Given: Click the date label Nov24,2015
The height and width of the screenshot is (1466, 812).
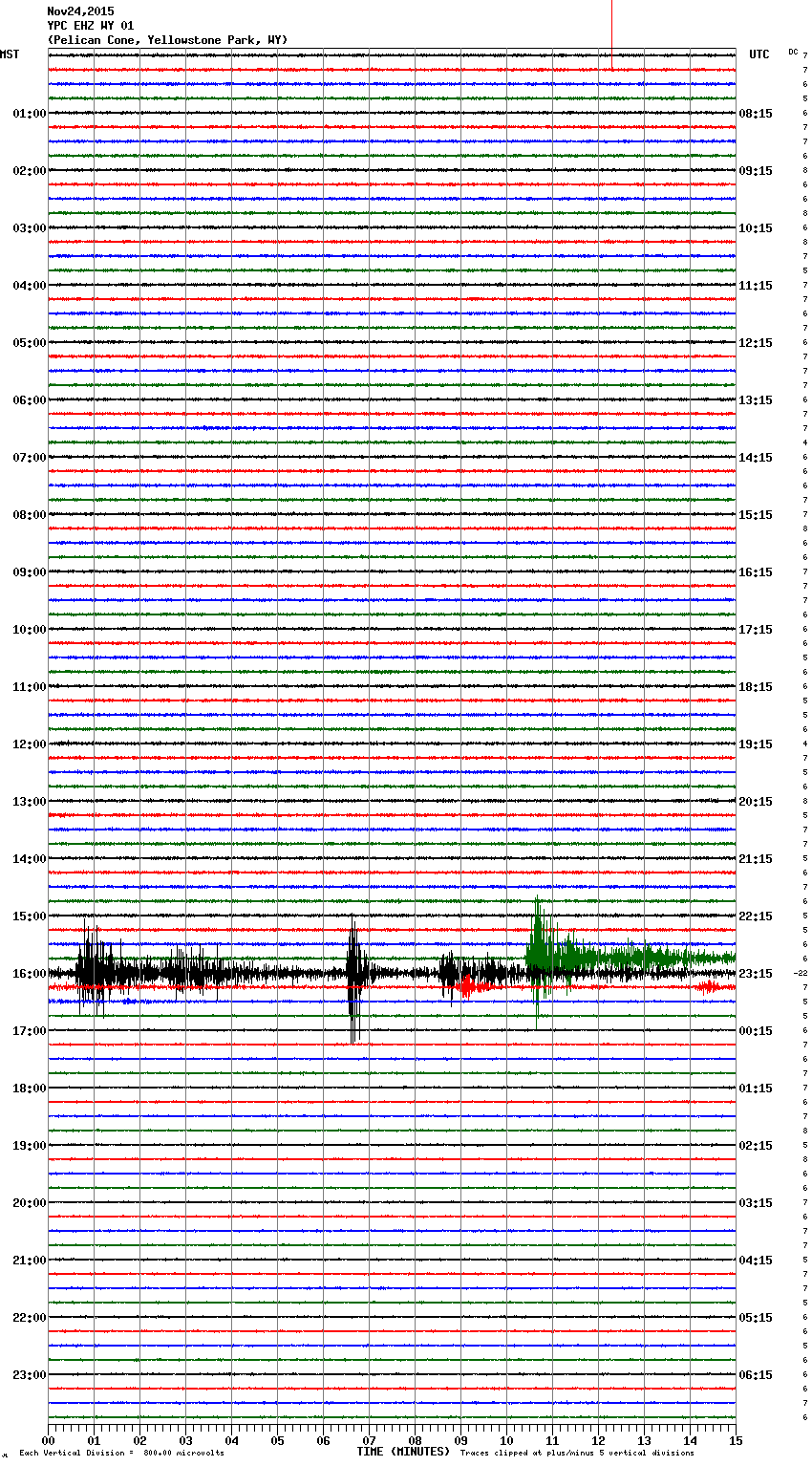Looking at the screenshot, I should tap(80, 11).
